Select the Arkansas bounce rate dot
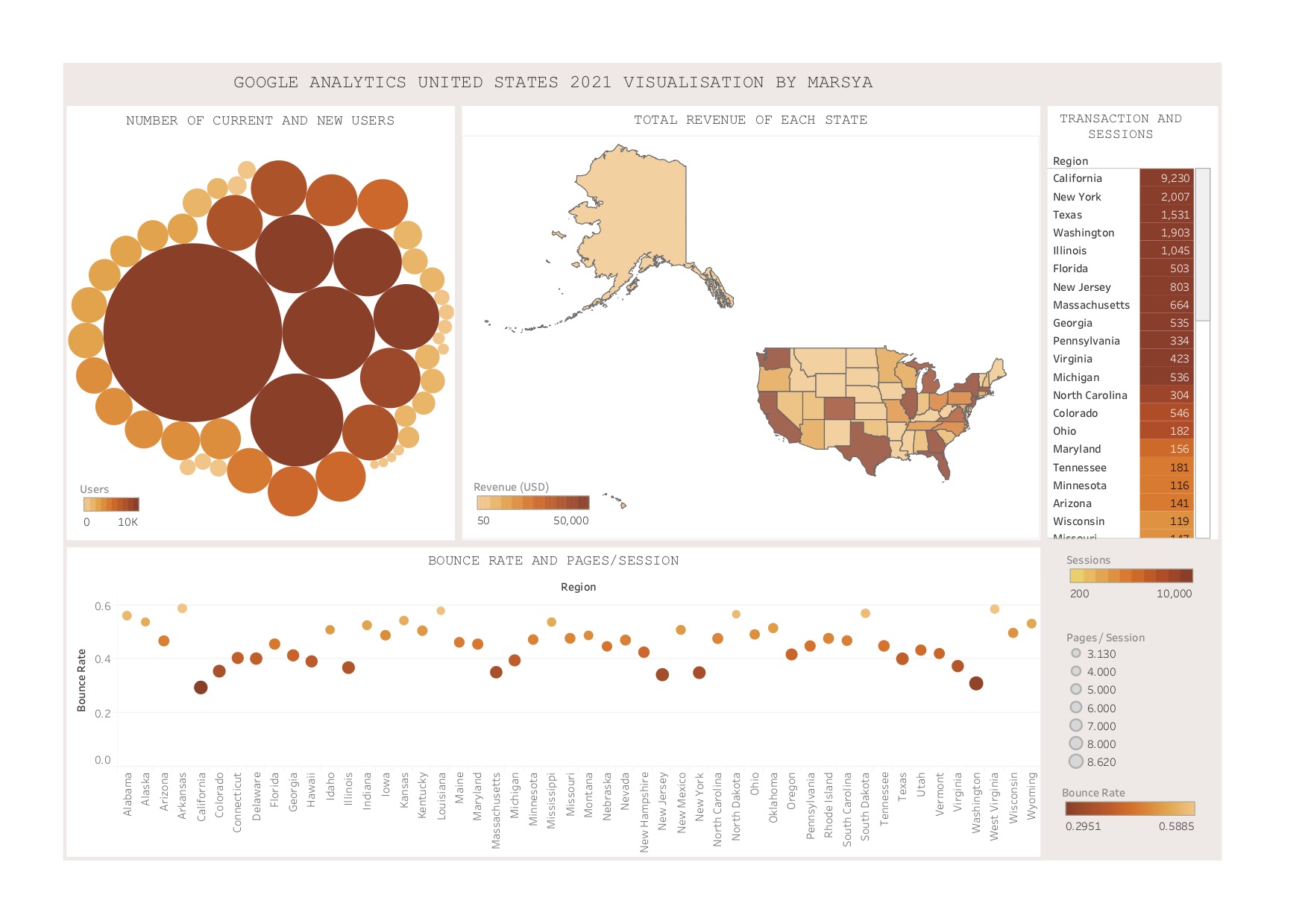Screen dimensions: 1308x924 [181, 608]
